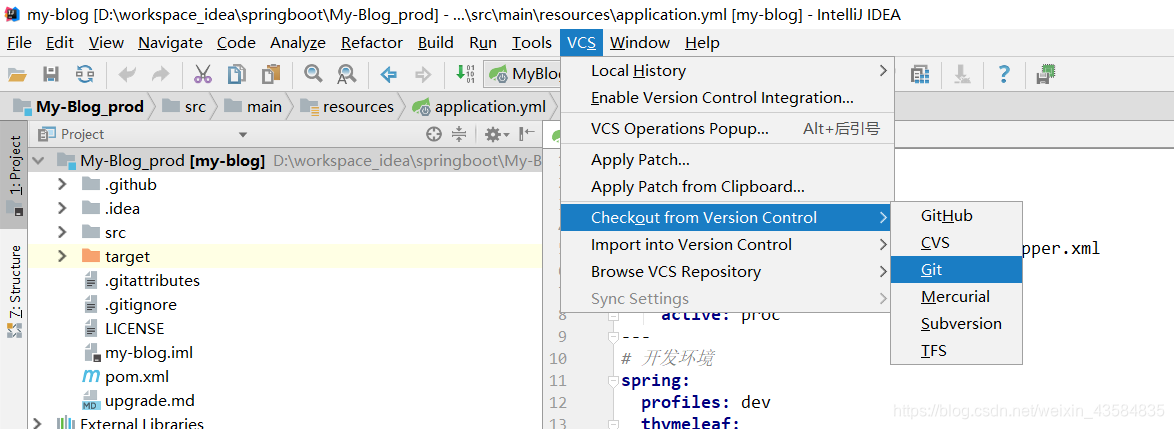This screenshot has height=429, width=1174.
Task: Click the Save All toolbar icon
Action: pos(51,74)
